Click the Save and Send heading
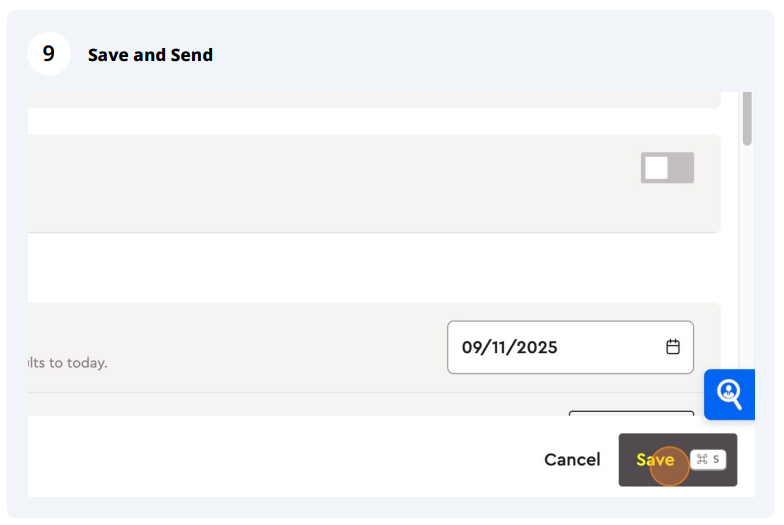The height and width of the screenshot is (525, 784). (150, 54)
